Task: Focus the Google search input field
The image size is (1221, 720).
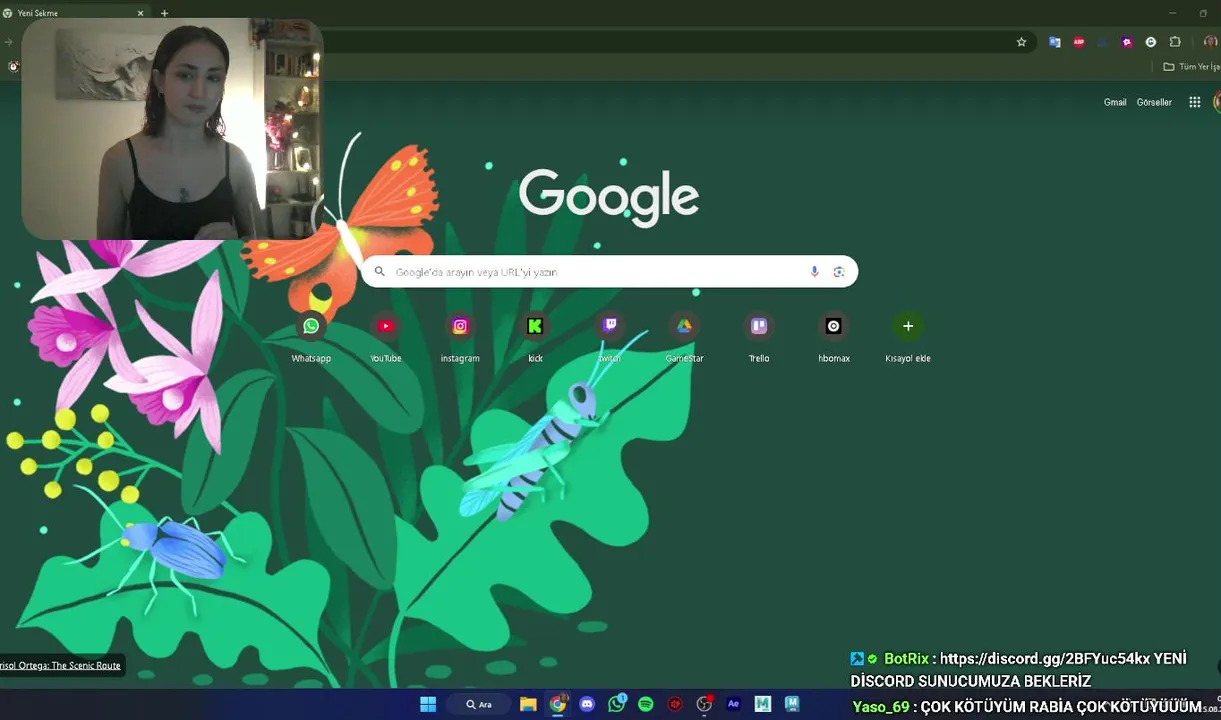Action: 609,272
